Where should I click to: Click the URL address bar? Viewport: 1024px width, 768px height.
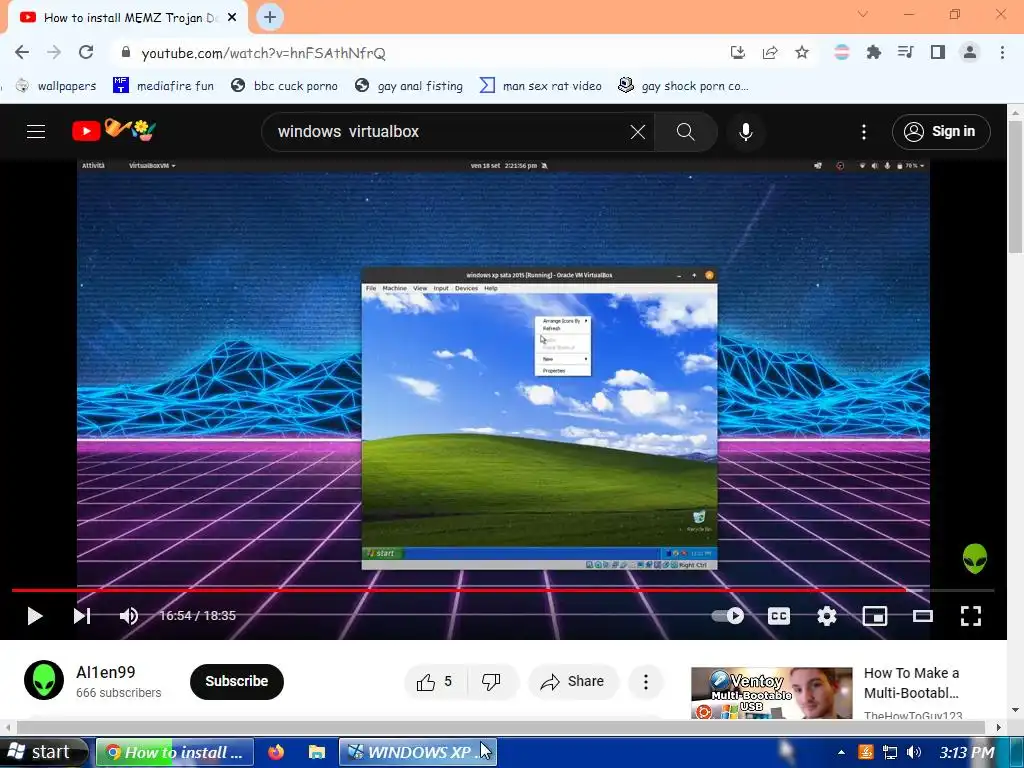click(x=418, y=53)
